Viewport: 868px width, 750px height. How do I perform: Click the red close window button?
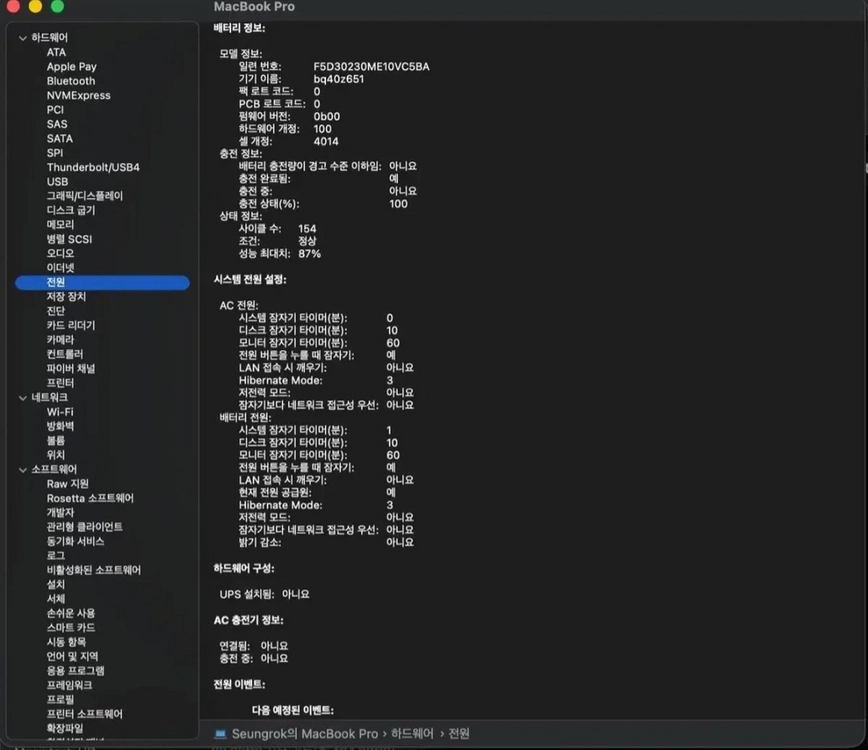click(13, 6)
